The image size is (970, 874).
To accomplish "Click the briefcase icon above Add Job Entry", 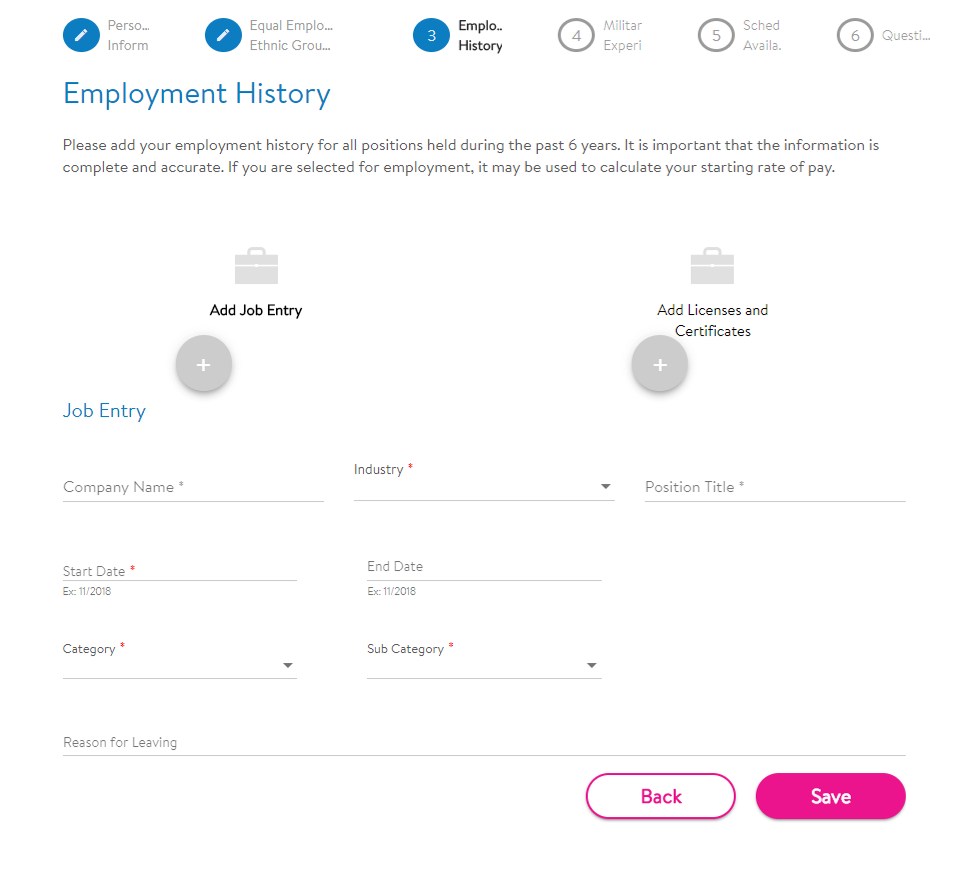I will pos(256,265).
